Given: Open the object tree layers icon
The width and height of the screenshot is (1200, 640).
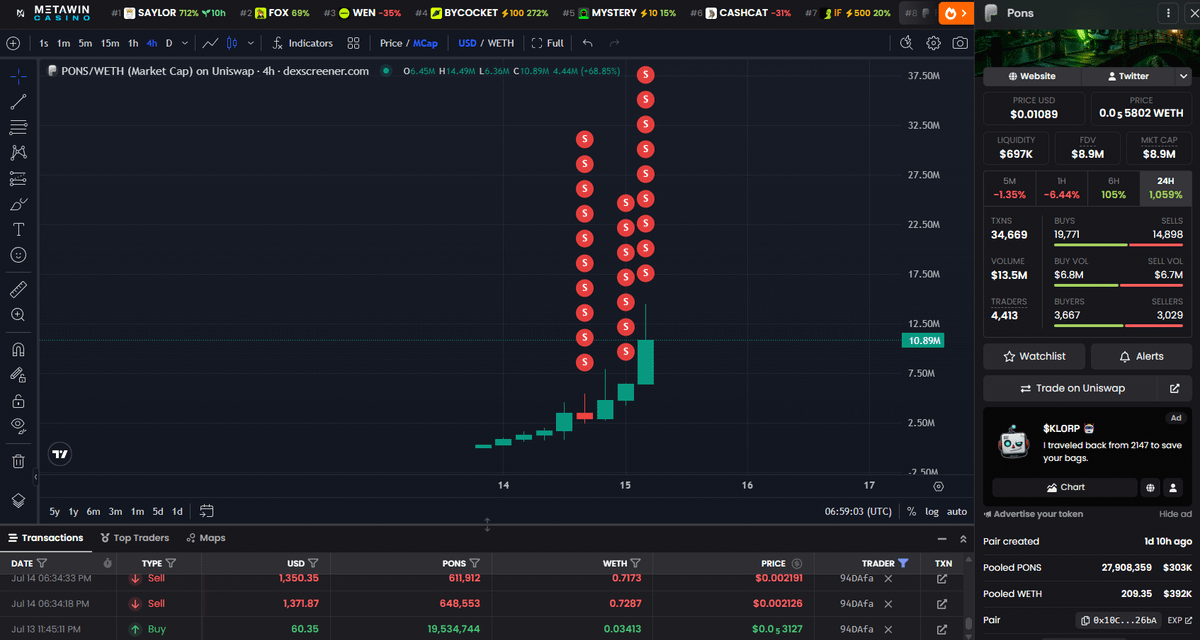Looking at the screenshot, I should 18,500.
